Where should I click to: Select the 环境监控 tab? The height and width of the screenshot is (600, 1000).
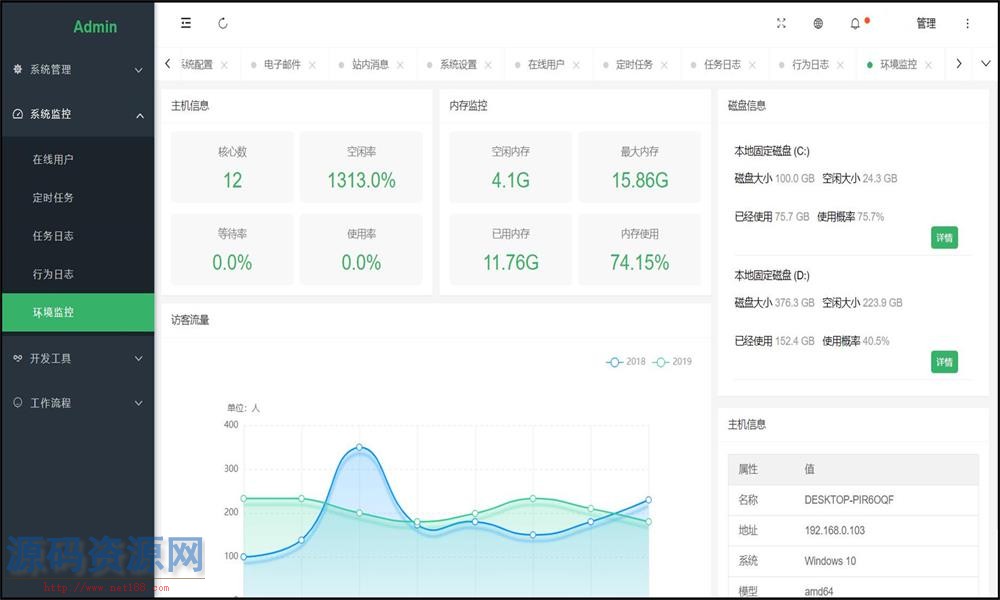898,64
